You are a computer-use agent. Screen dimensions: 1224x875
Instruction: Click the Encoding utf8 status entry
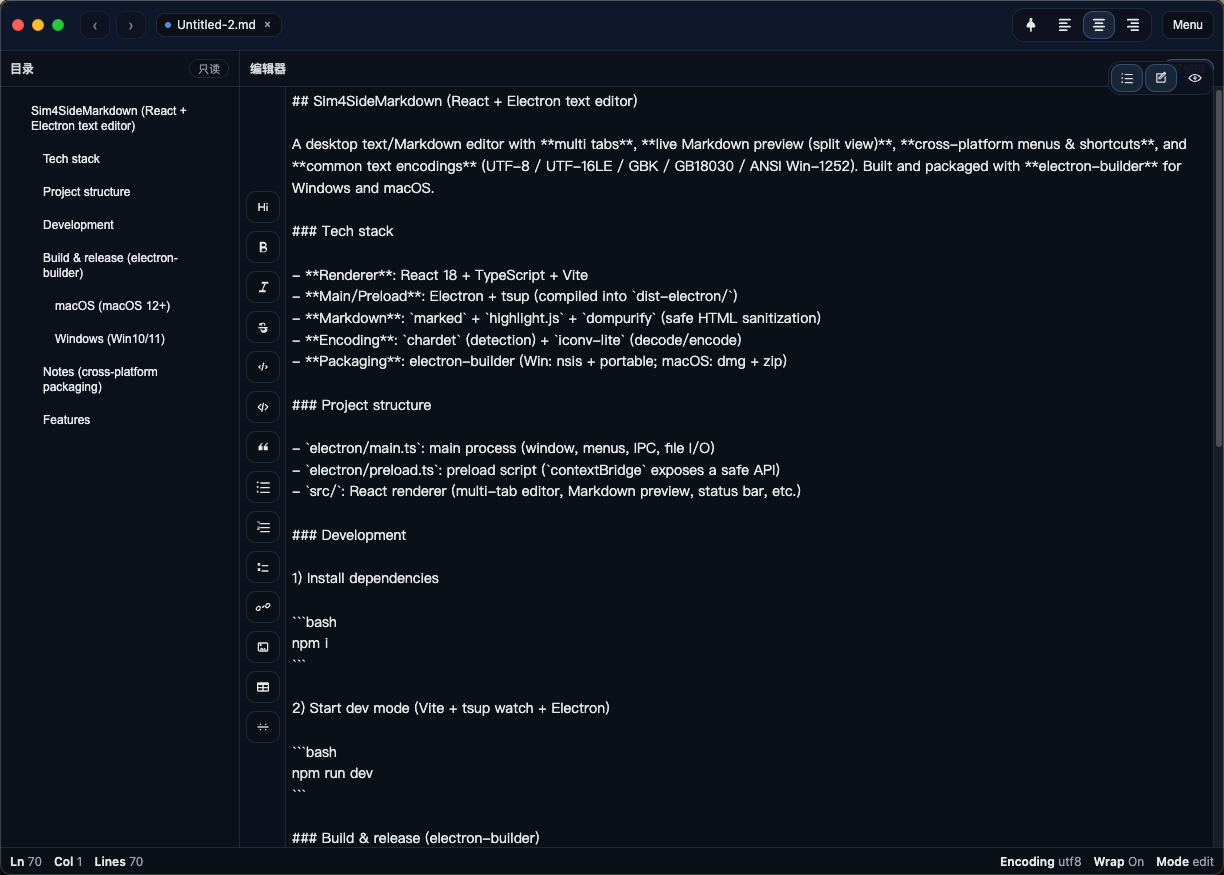pos(1040,862)
